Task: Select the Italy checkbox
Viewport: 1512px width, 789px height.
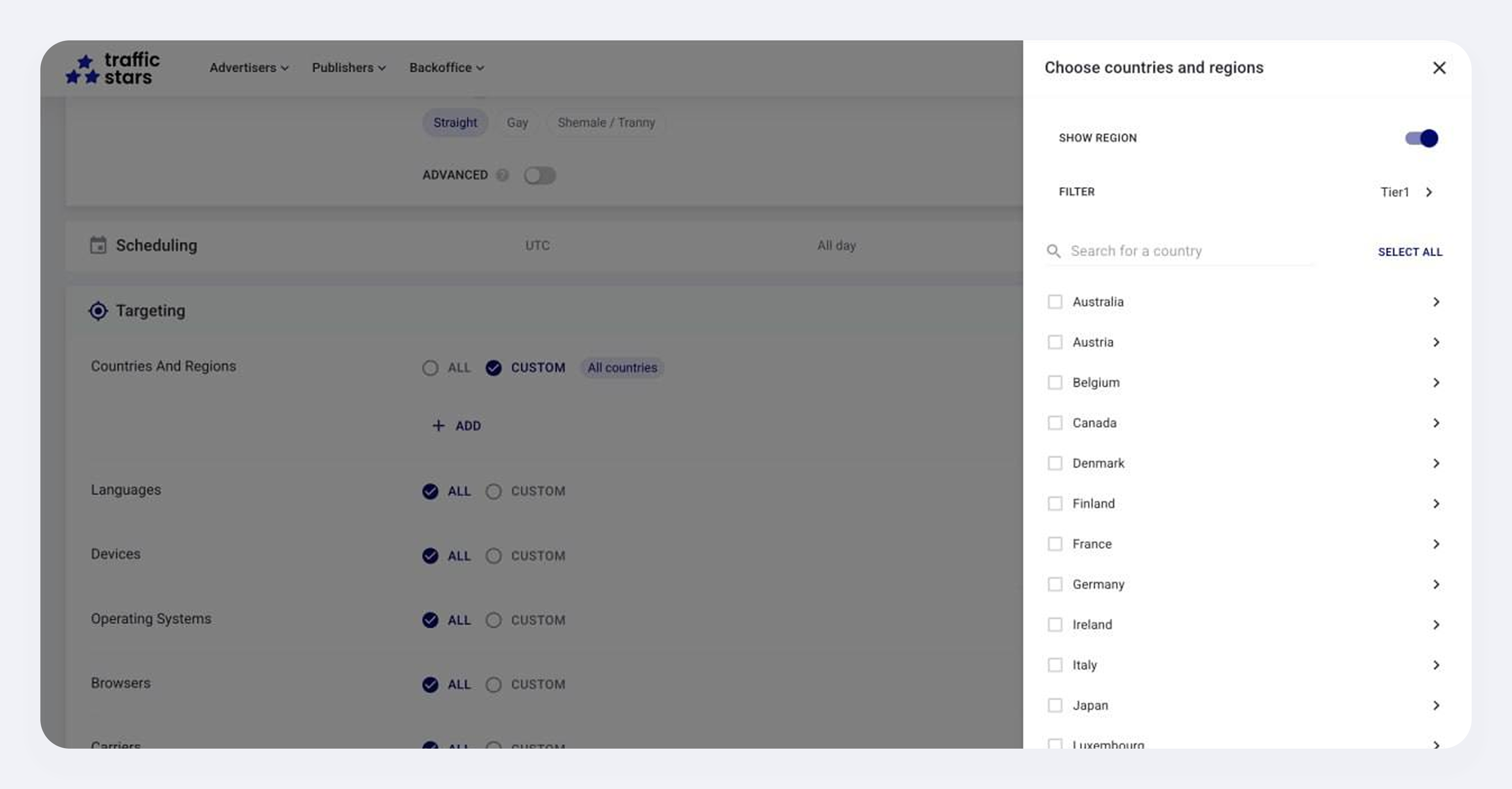Action: (1055, 665)
